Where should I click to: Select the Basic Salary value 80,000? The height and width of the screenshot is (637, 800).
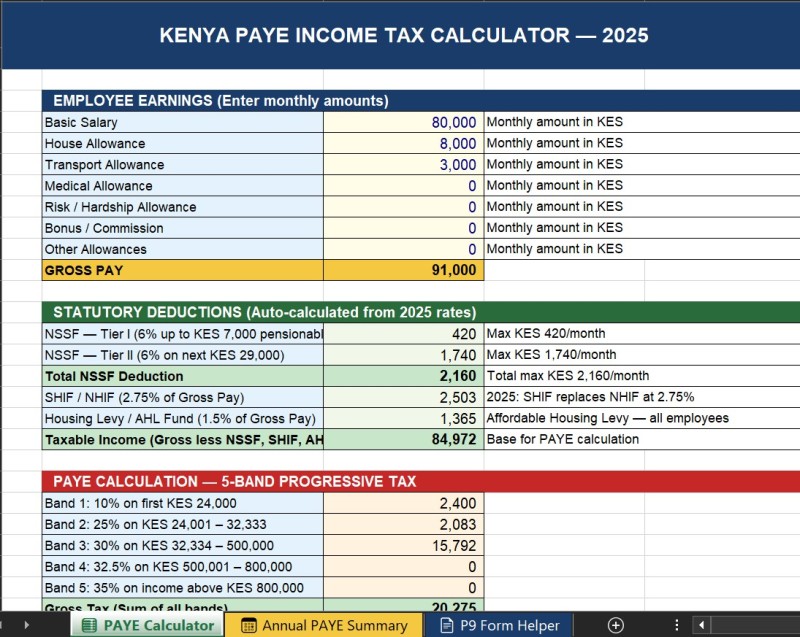click(x=404, y=122)
